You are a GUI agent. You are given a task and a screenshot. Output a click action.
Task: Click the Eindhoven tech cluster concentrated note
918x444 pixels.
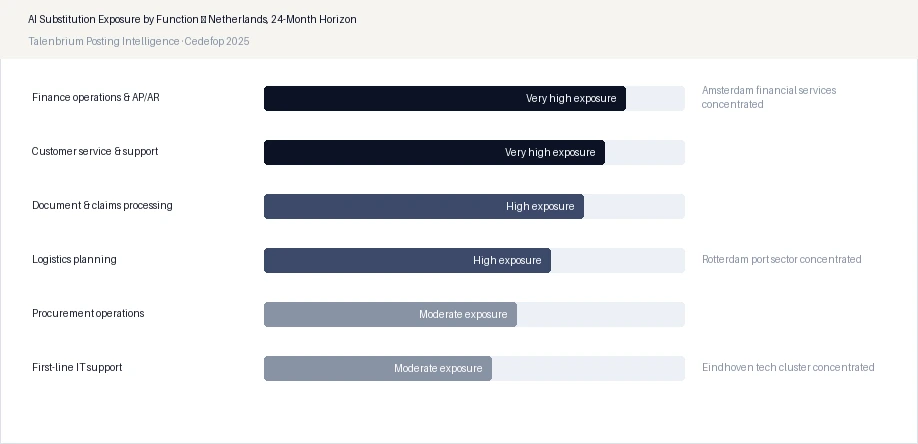[x=788, y=367]
